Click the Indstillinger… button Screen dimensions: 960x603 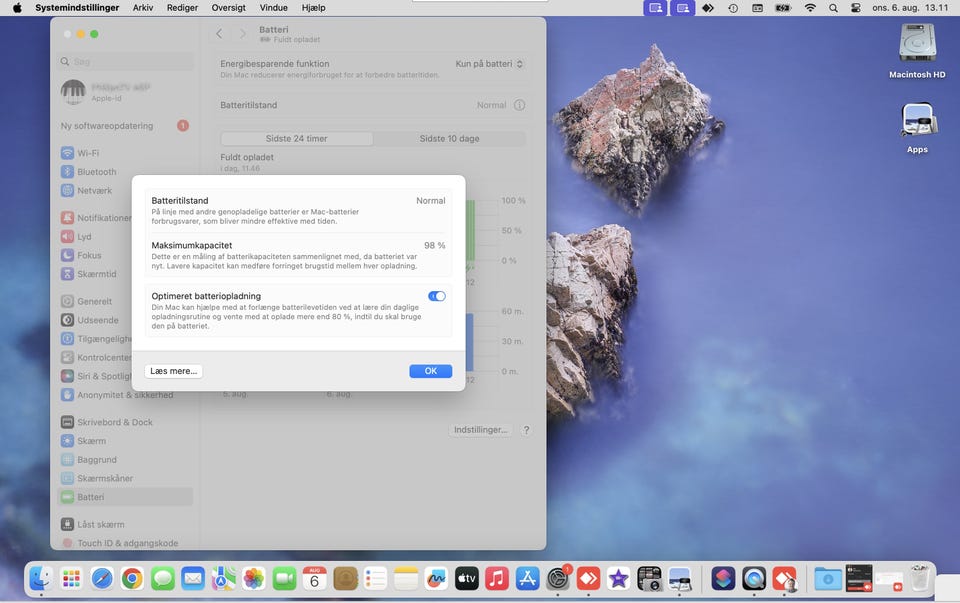coord(481,430)
